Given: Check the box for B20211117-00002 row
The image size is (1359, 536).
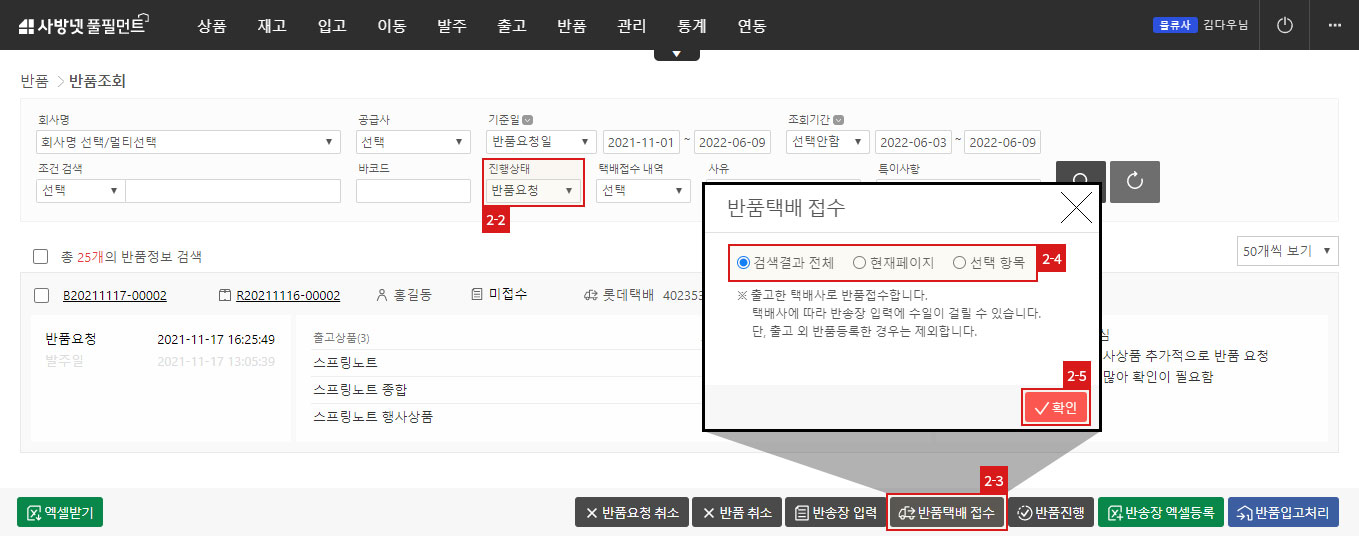Looking at the screenshot, I should [x=41, y=296].
